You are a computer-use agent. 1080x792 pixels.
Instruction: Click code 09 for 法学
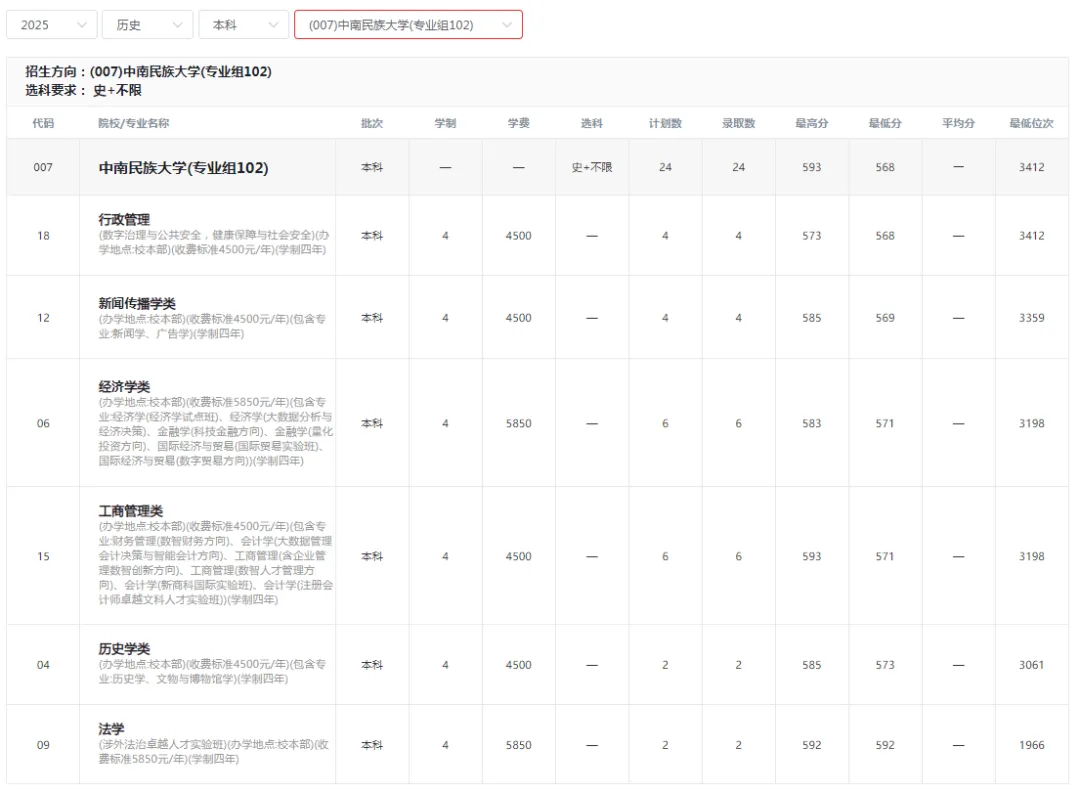click(43, 744)
